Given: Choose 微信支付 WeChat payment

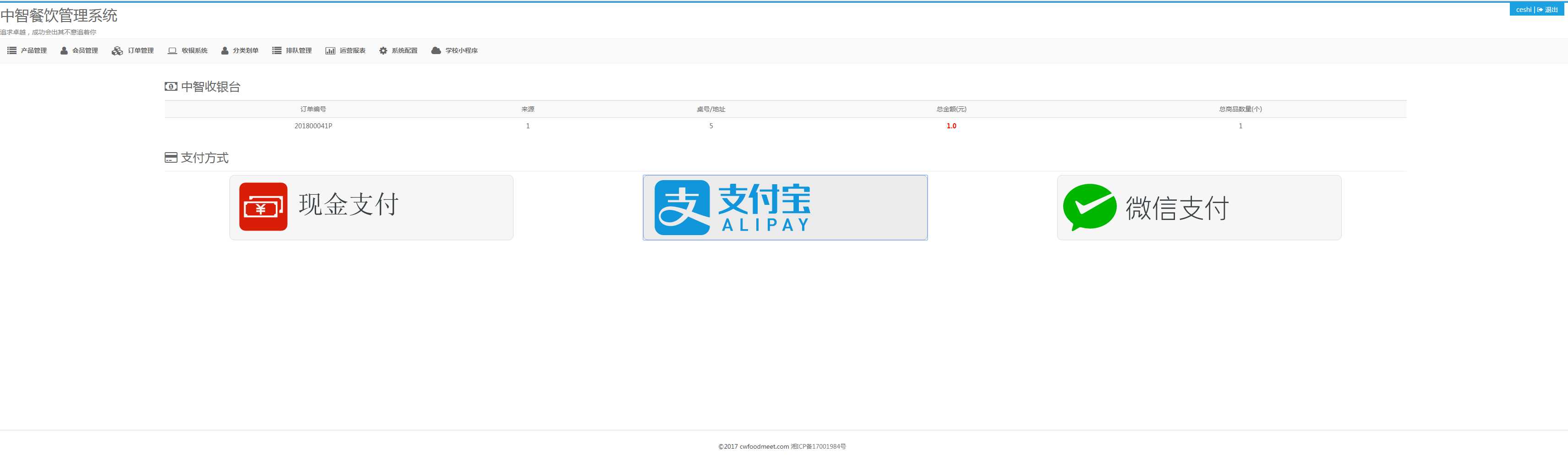Looking at the screenshot, I should click(1199, 208).
